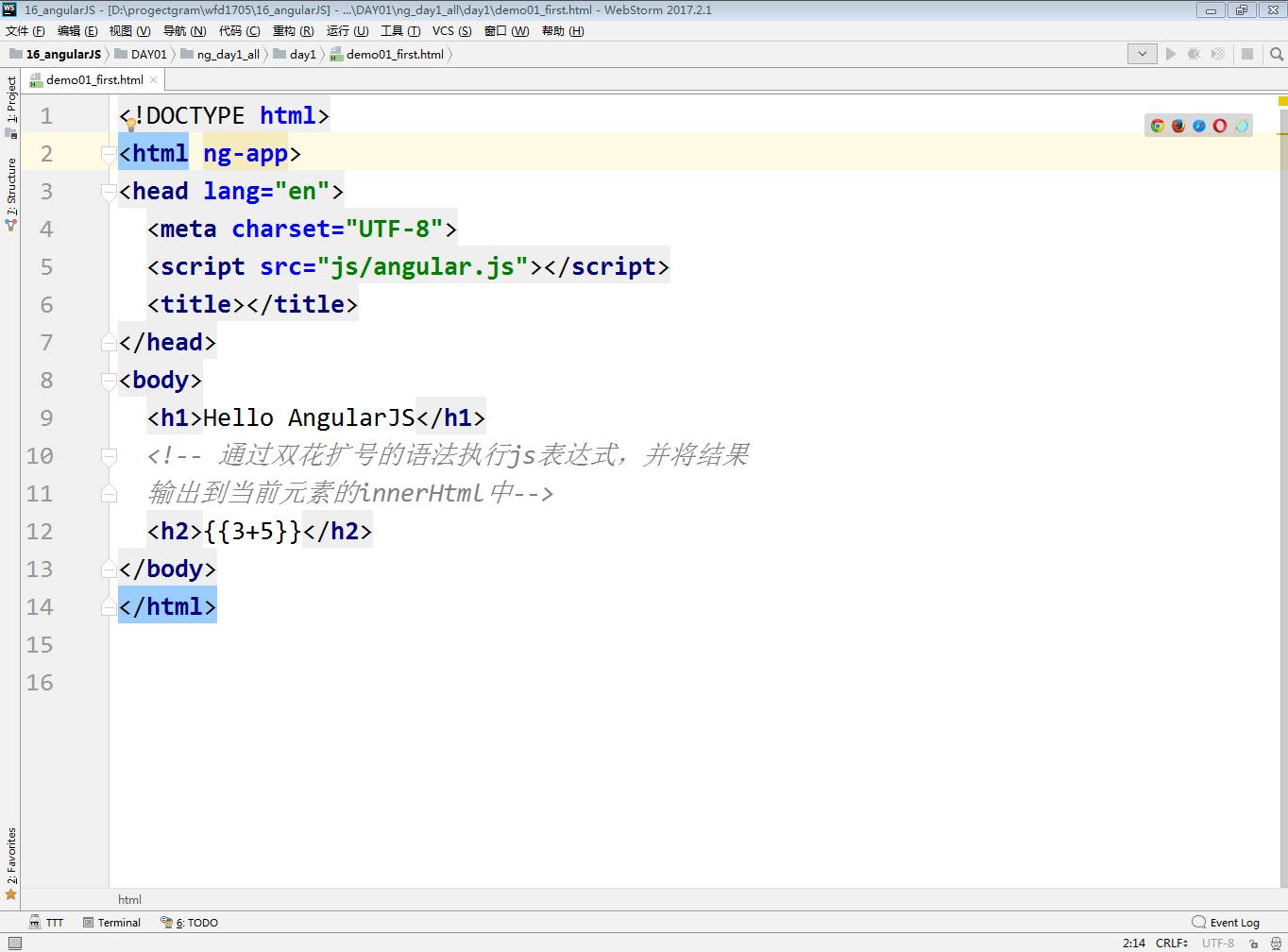
Task: Open file in Chrome browser icon
Action: click(x=1158, y=126)
